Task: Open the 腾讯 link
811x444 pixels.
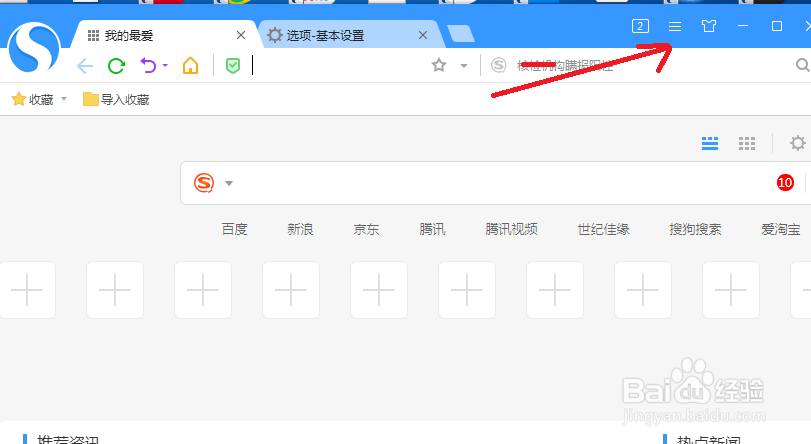Action: (432, 229)
